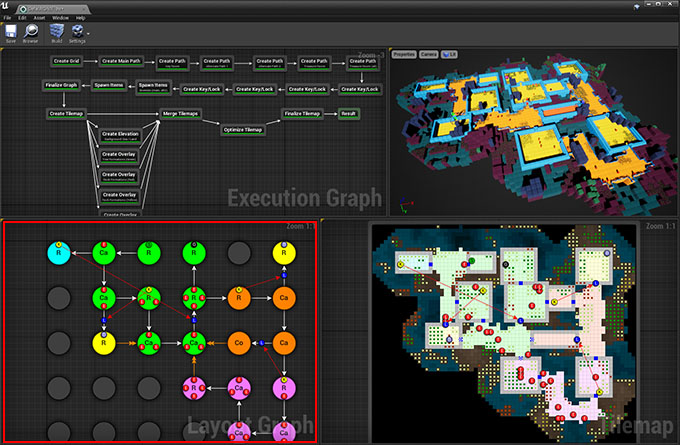Open the Lit view mode dropdown
This screenshot has width=680, height=445.
(x=449, y=55)
